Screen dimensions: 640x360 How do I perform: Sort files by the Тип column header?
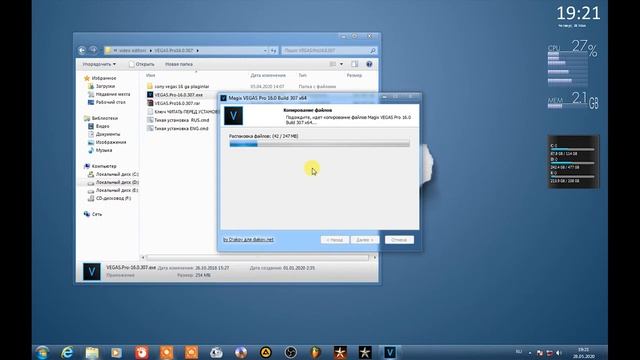[302, 76]
